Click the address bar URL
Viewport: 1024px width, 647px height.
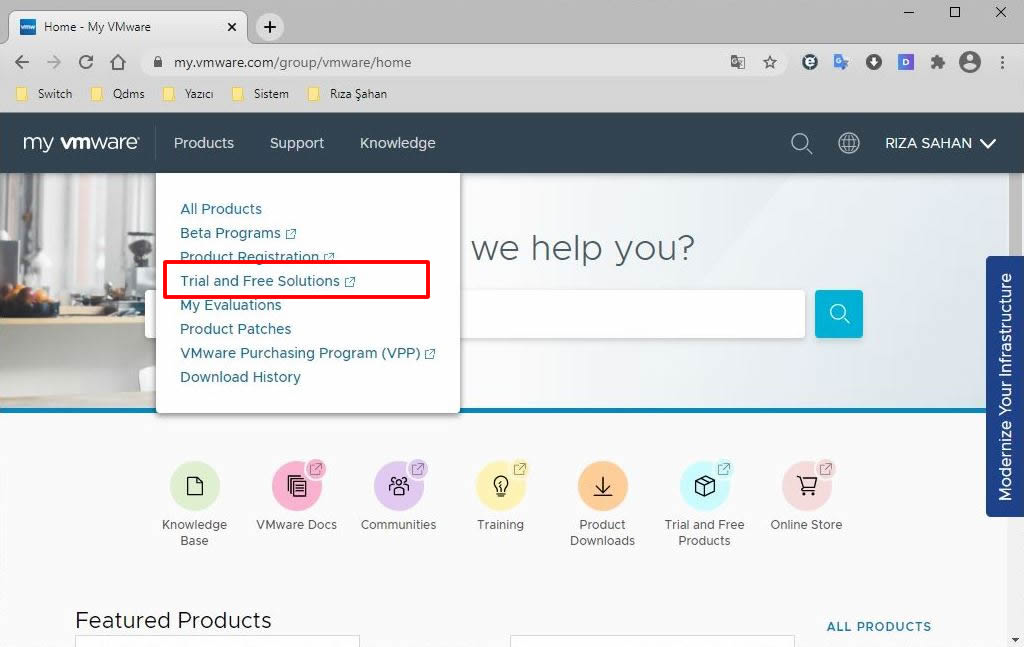click(292, 63)
